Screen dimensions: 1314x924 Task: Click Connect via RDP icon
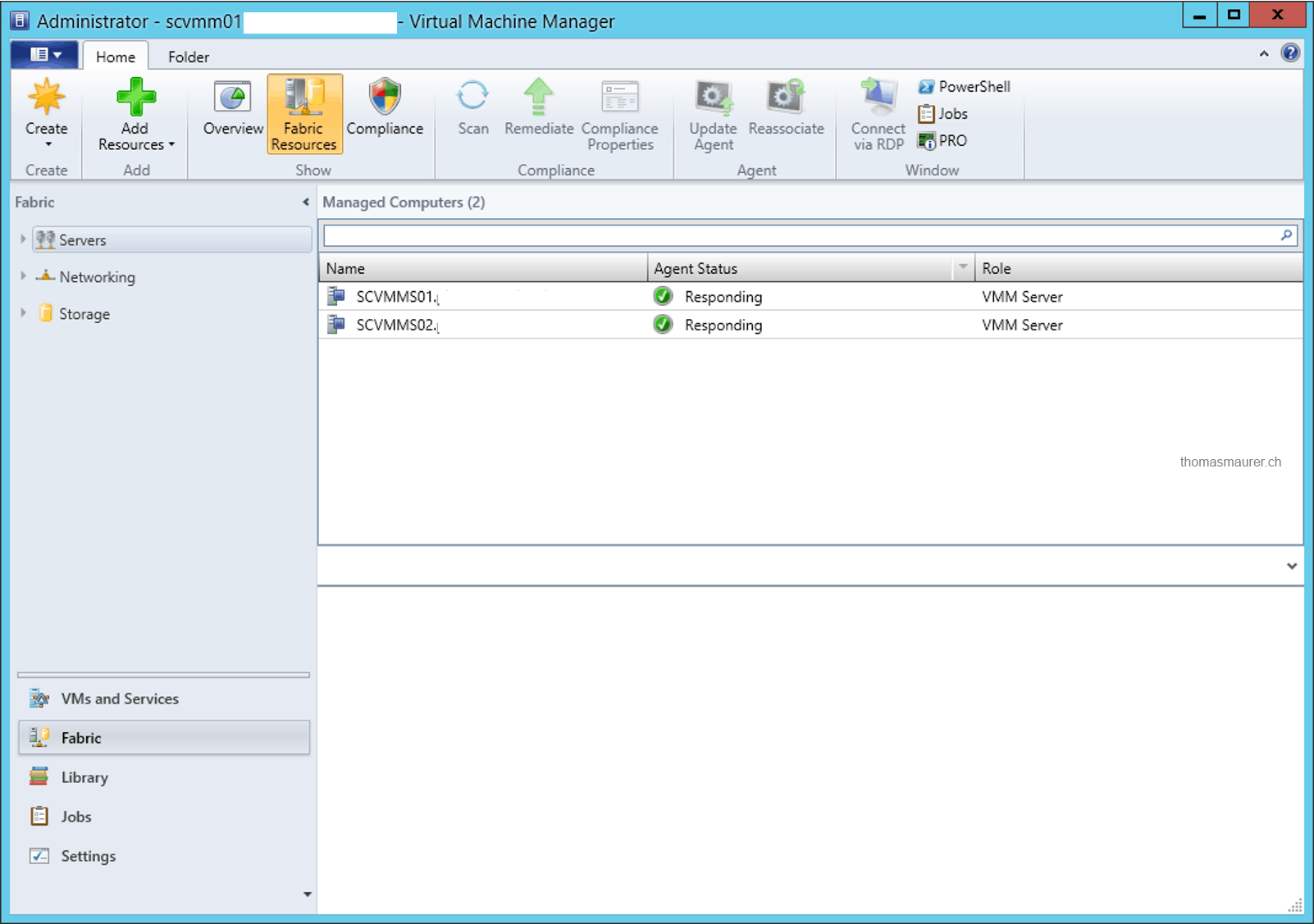878,97
